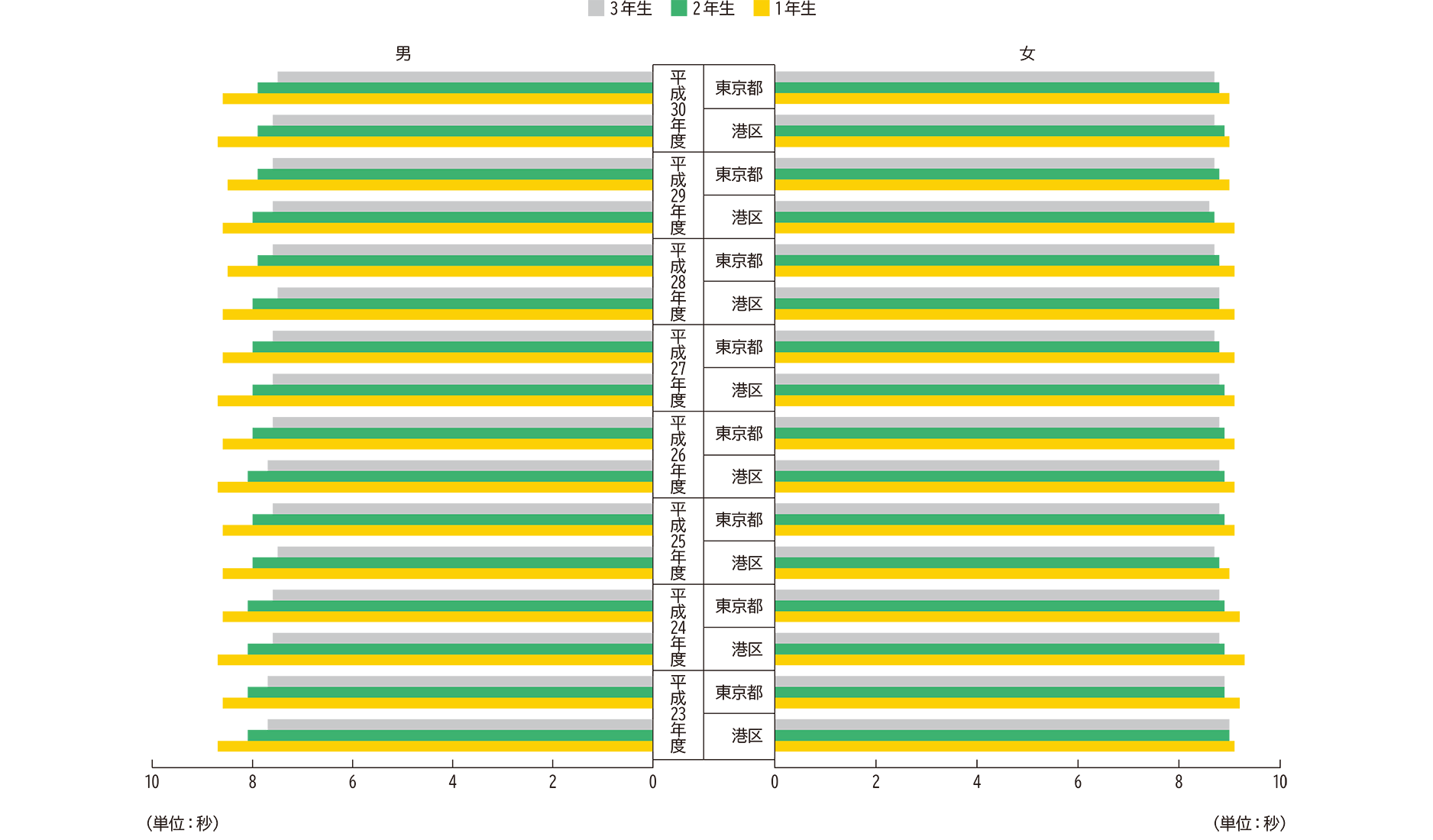1433x840 pixels.
Task: Select the 平成26年度 year label
Action: point(678,454)
